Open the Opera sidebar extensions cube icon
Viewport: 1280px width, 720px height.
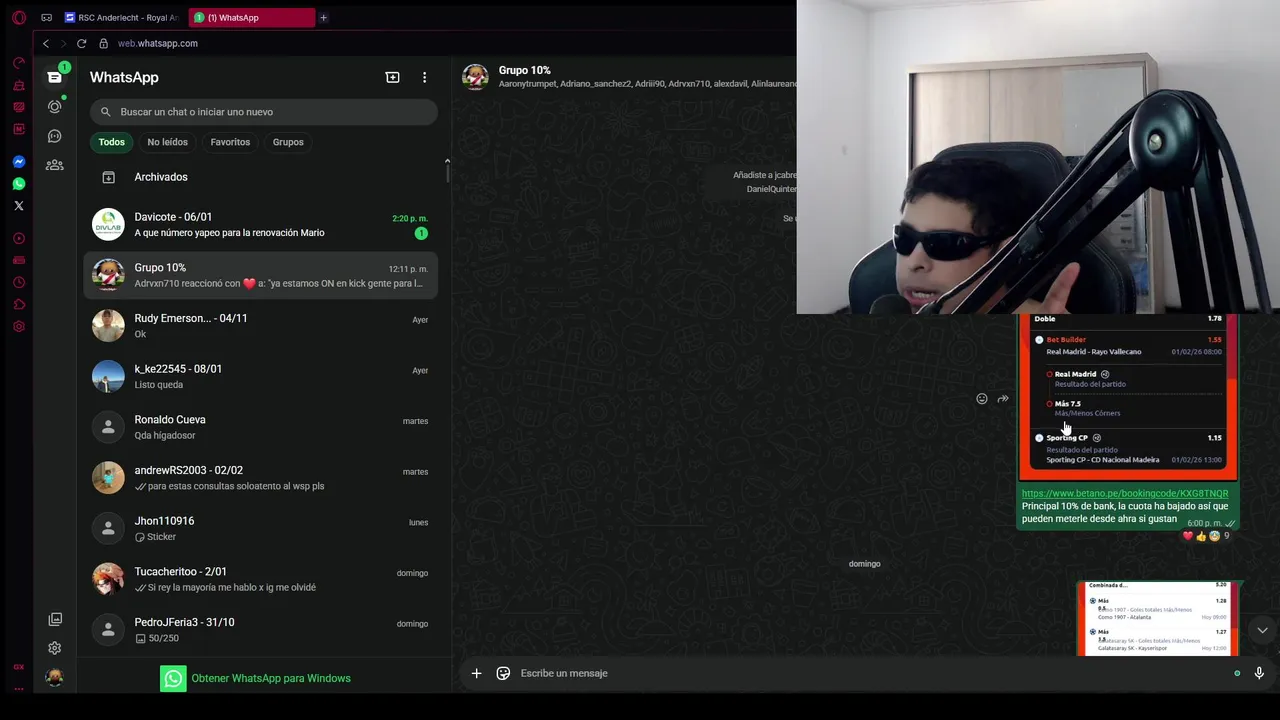pos(18,304)
